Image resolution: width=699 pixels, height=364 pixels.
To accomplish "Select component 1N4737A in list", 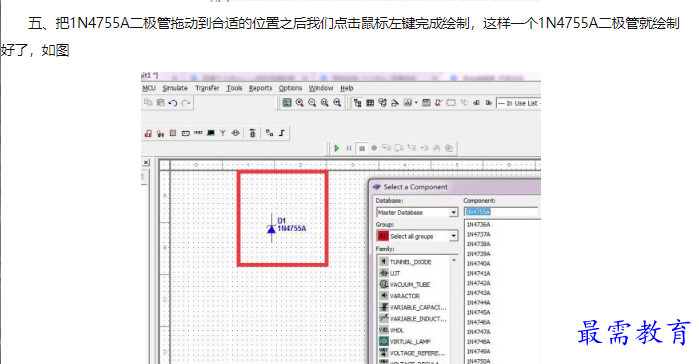I will click(x=478, y=234).
